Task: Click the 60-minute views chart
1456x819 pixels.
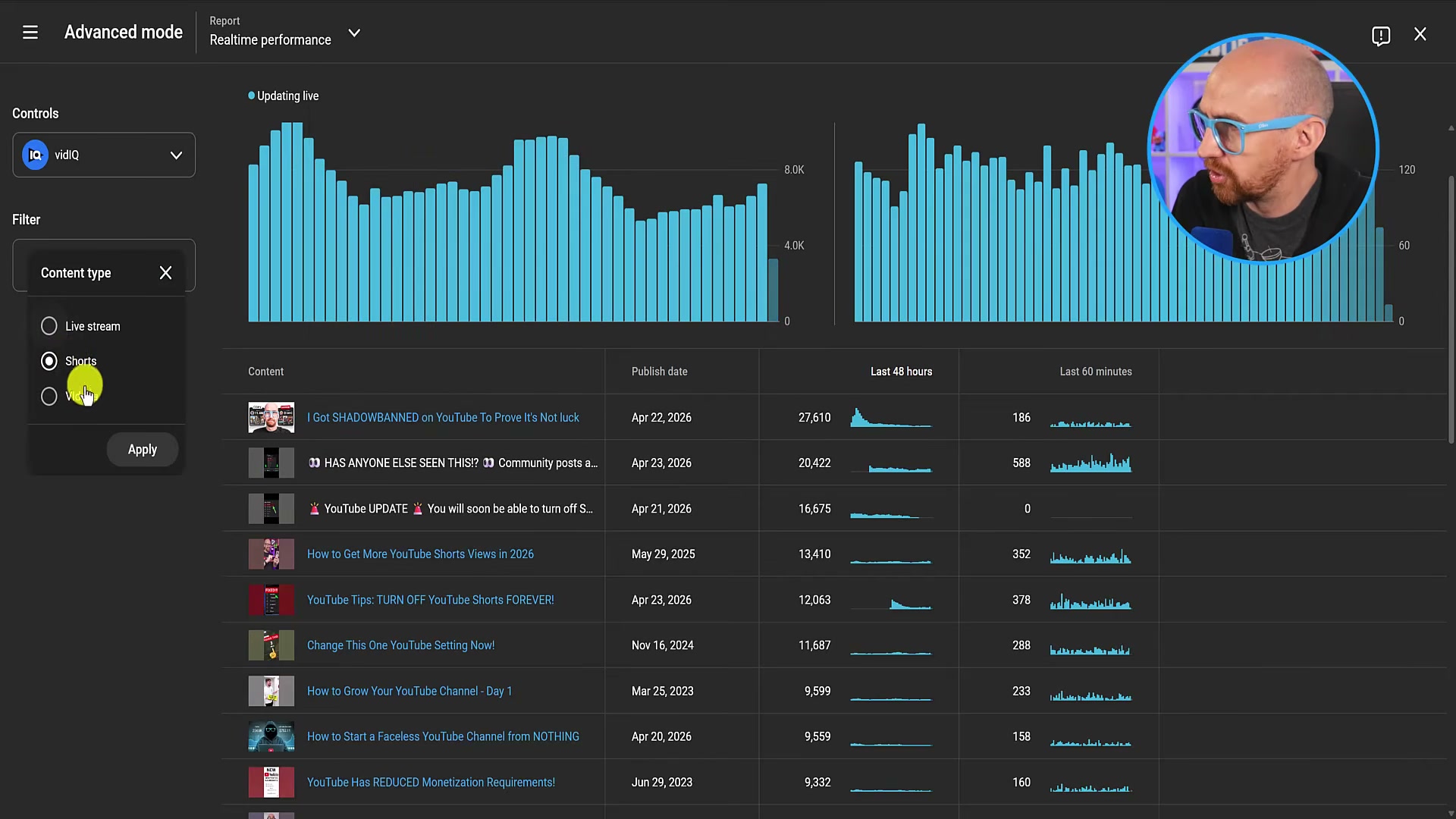Action: (1124, 222)
